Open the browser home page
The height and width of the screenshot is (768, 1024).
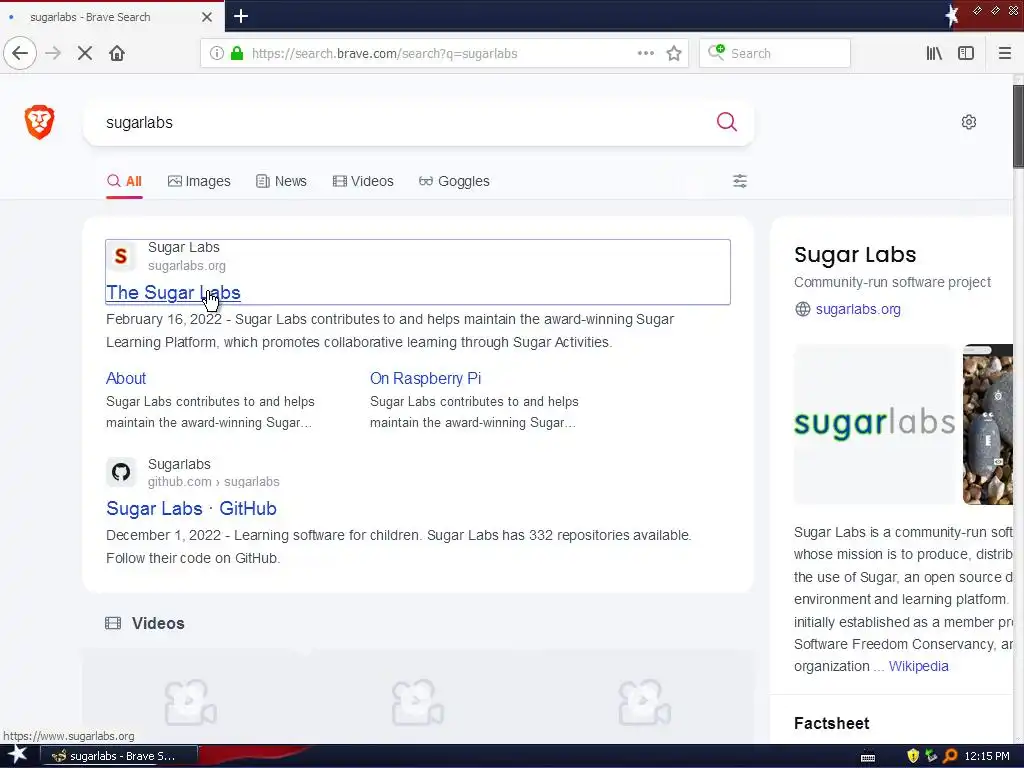click(x=117, y=53)
